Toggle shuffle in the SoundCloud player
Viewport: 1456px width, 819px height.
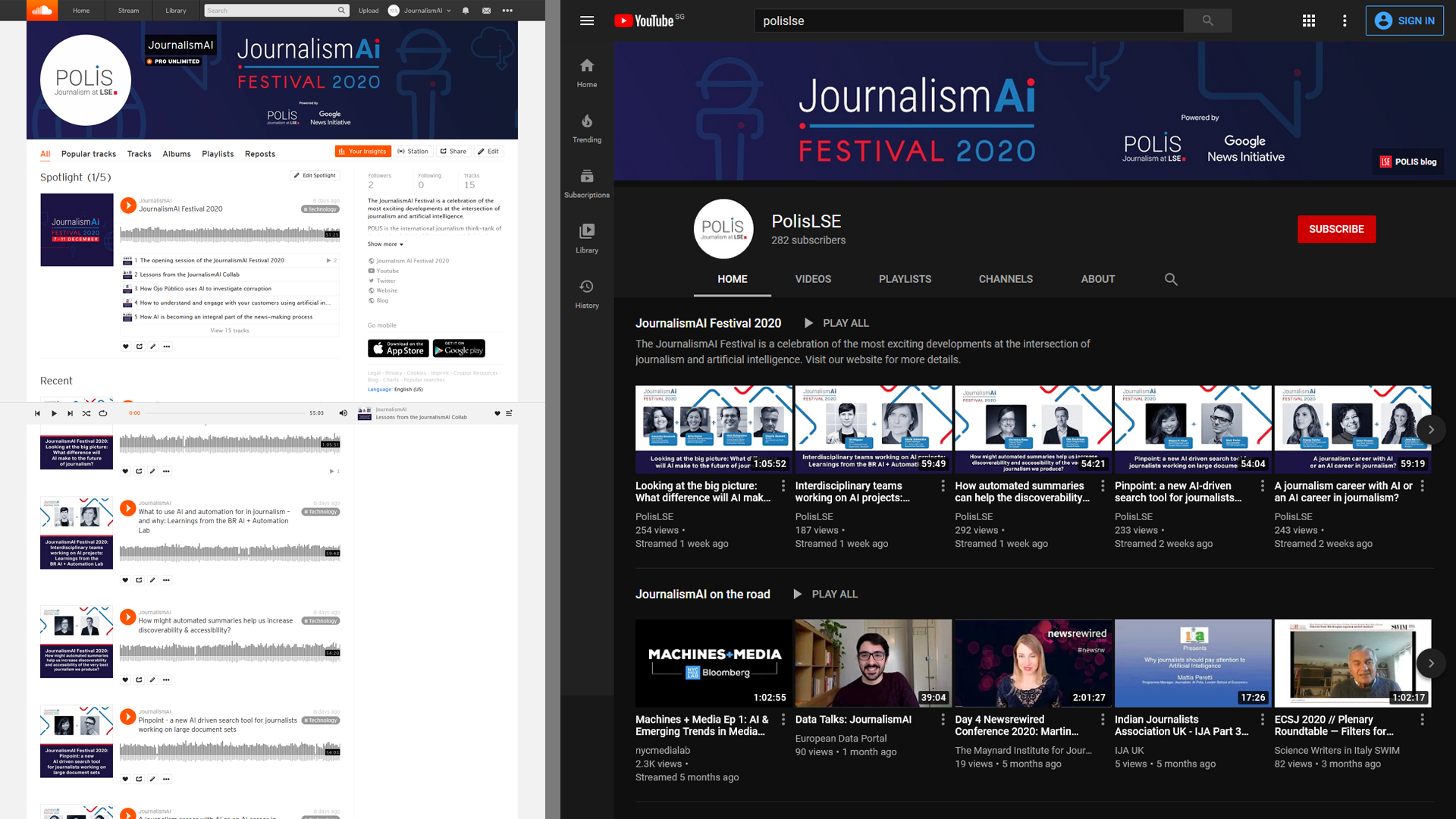tap(86, 413)
